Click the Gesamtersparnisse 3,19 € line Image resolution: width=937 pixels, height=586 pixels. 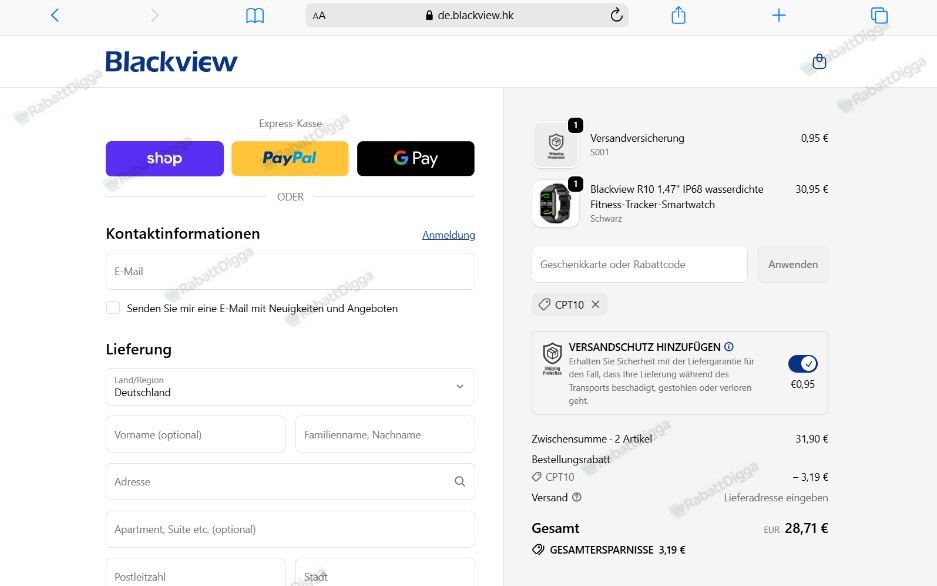(609, 550)
